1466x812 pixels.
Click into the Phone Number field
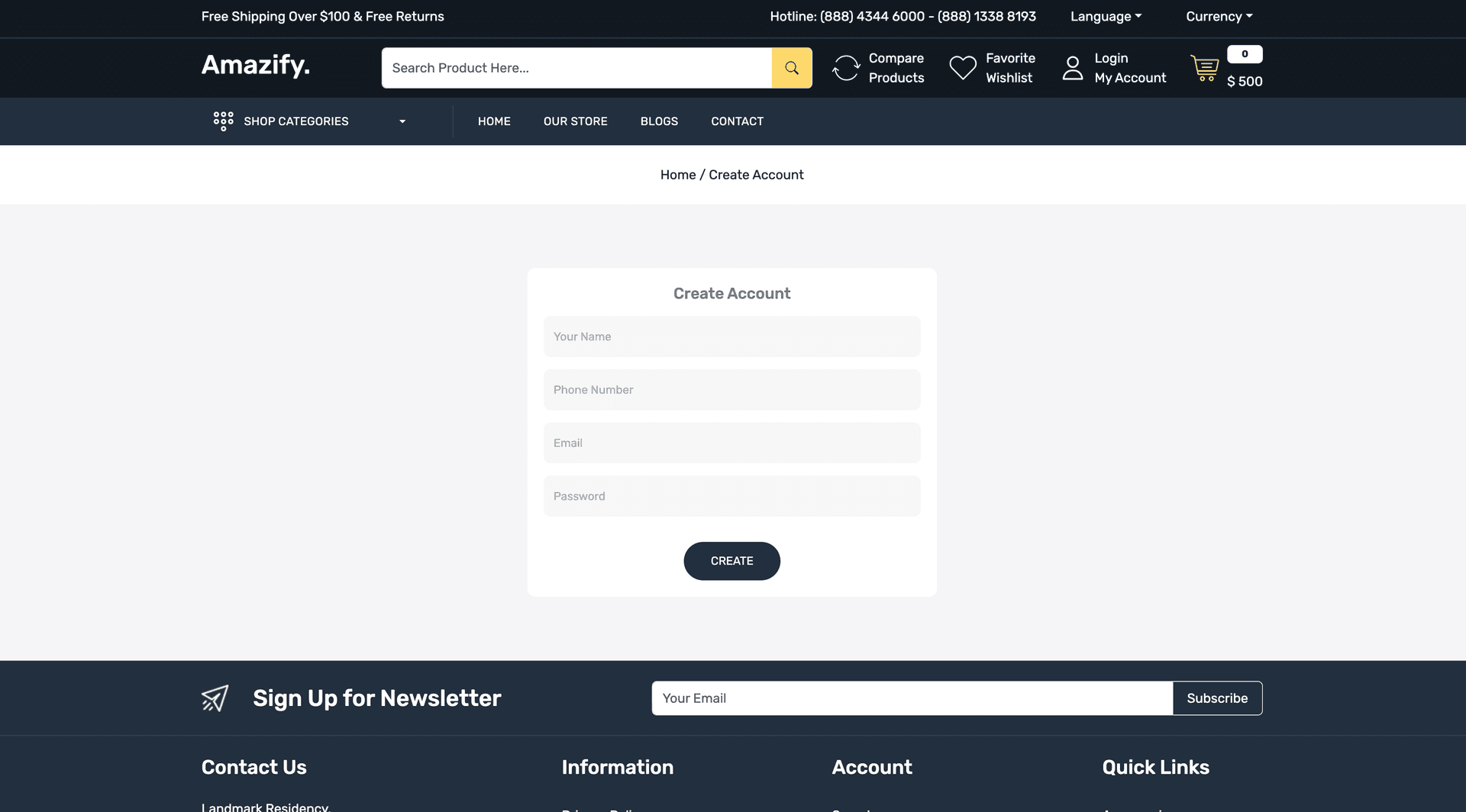tap(731, 390)
